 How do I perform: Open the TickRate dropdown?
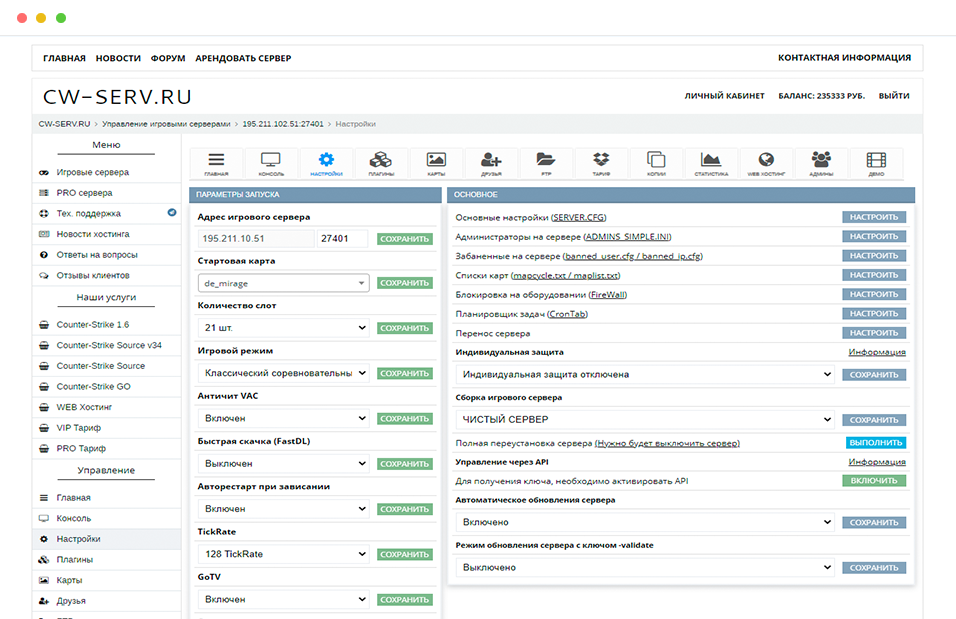point(283,554)
